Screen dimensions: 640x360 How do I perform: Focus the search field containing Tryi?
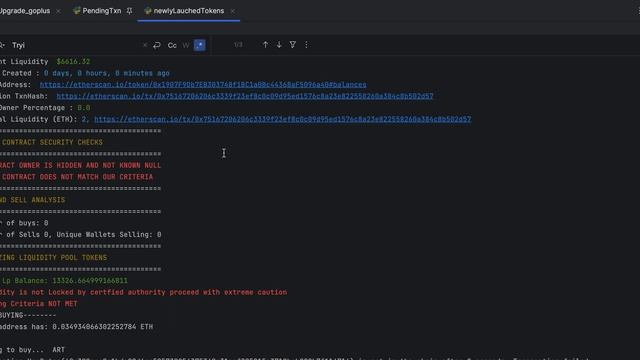[76, 45]
